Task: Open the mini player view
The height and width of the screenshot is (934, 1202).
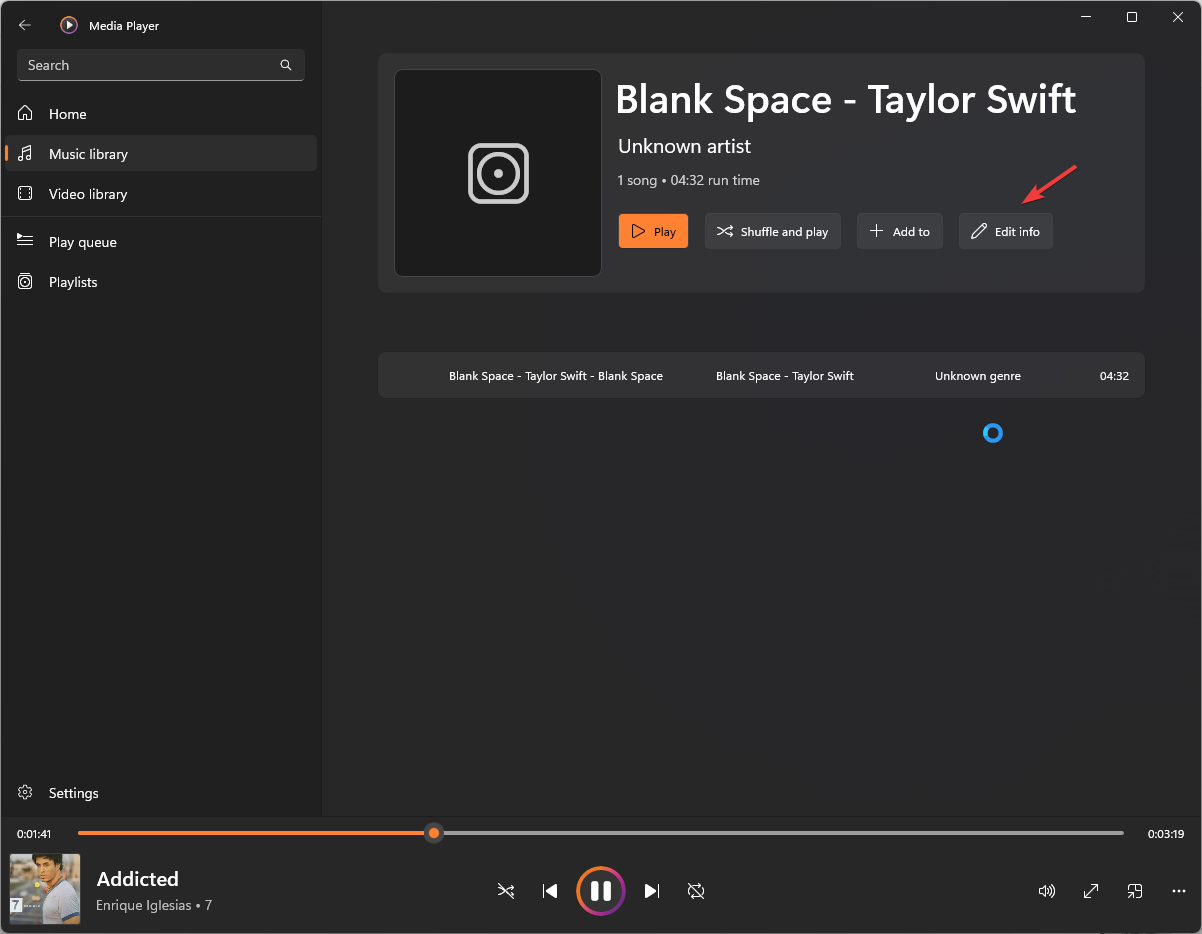Action: click(x=1135, y=891)
